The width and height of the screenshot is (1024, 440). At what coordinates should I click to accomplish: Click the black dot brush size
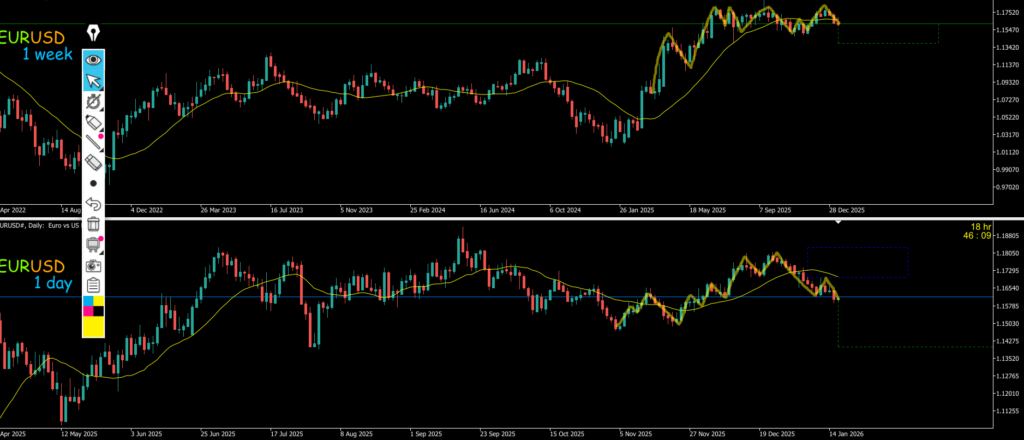point(94,184)
